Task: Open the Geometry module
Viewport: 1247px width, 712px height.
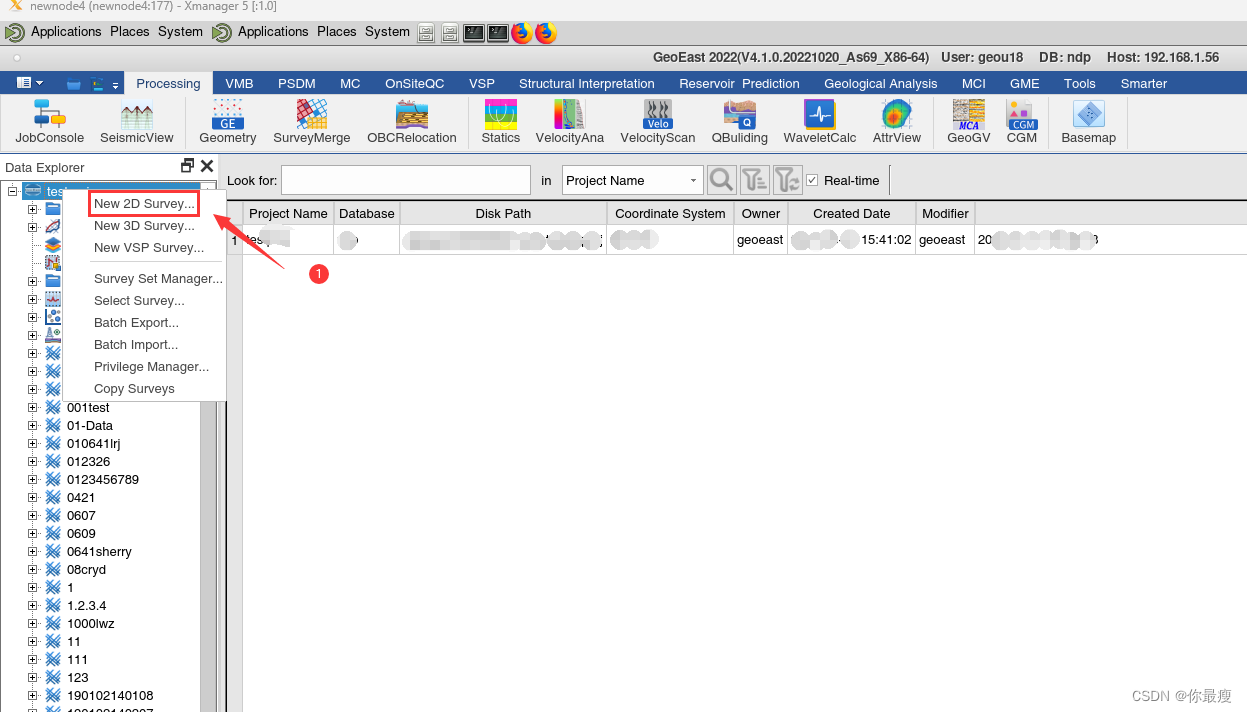Action: click(x=228, y=122)
